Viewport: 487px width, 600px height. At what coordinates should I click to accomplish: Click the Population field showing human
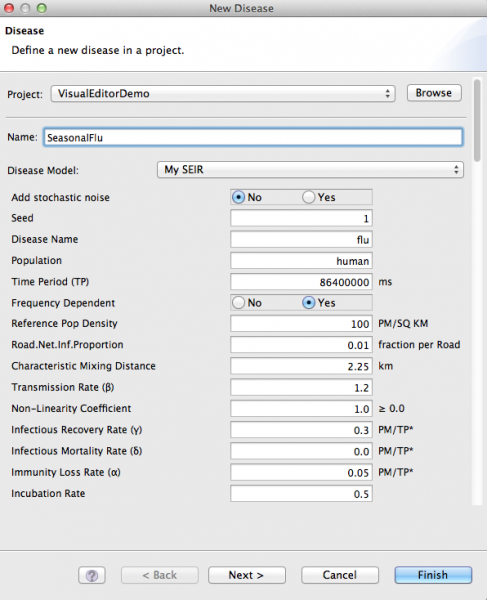pyautogui.click(x=301, y=261)
